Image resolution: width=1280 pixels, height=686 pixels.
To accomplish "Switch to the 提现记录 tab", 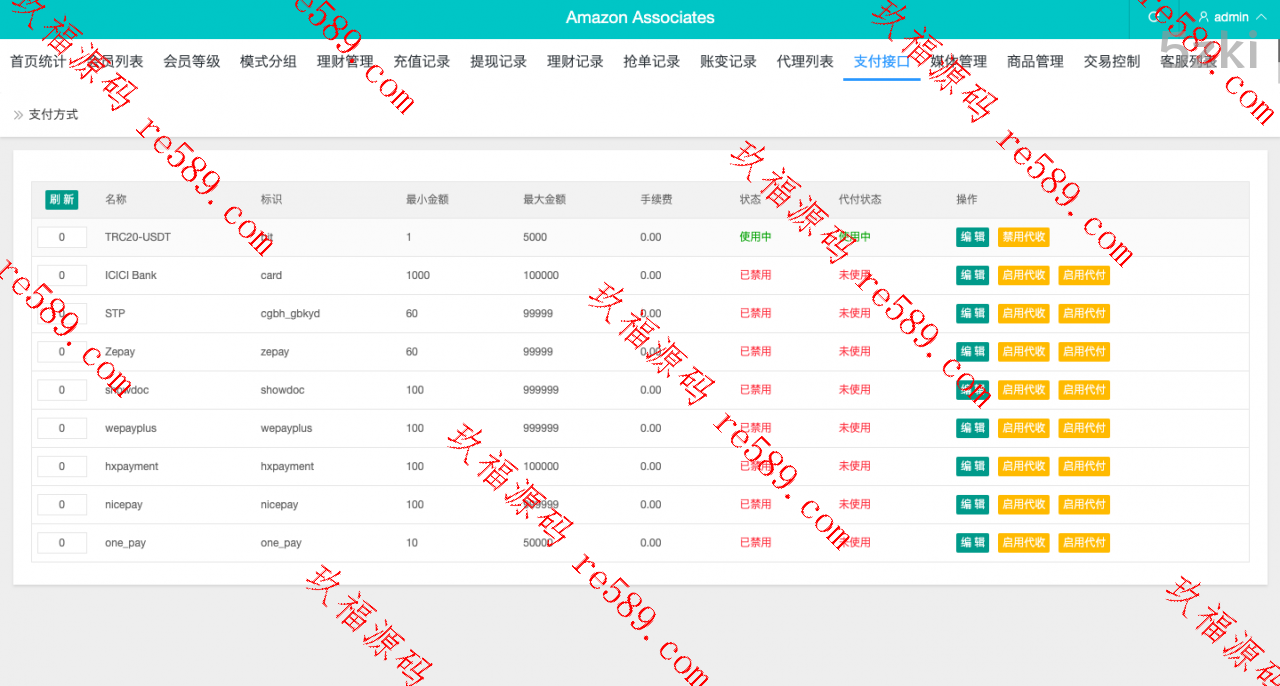I will 498,61.
